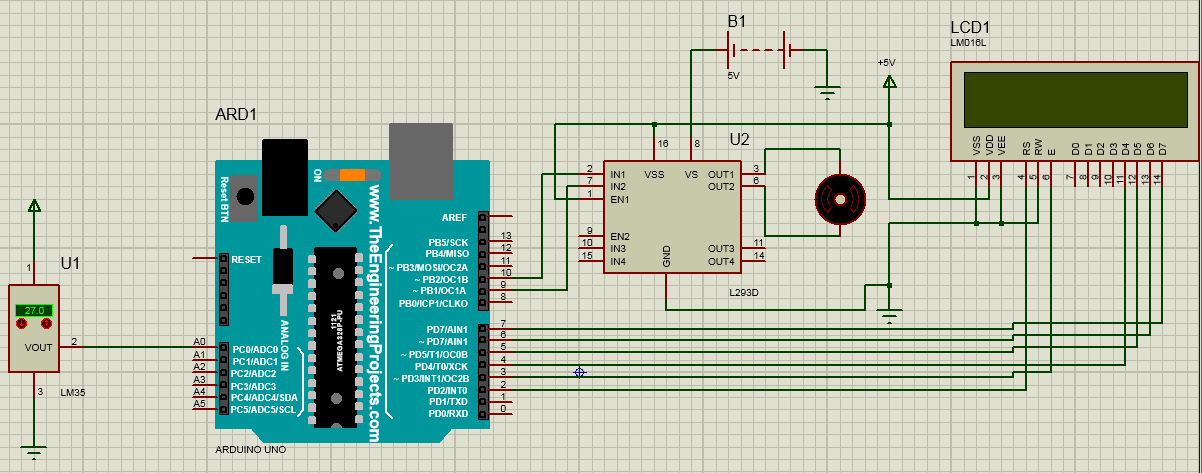Viewport: 1202px width, 473px height.
Task: Select the EN1 pin on L293D
Action: click(x=619, y=199)
